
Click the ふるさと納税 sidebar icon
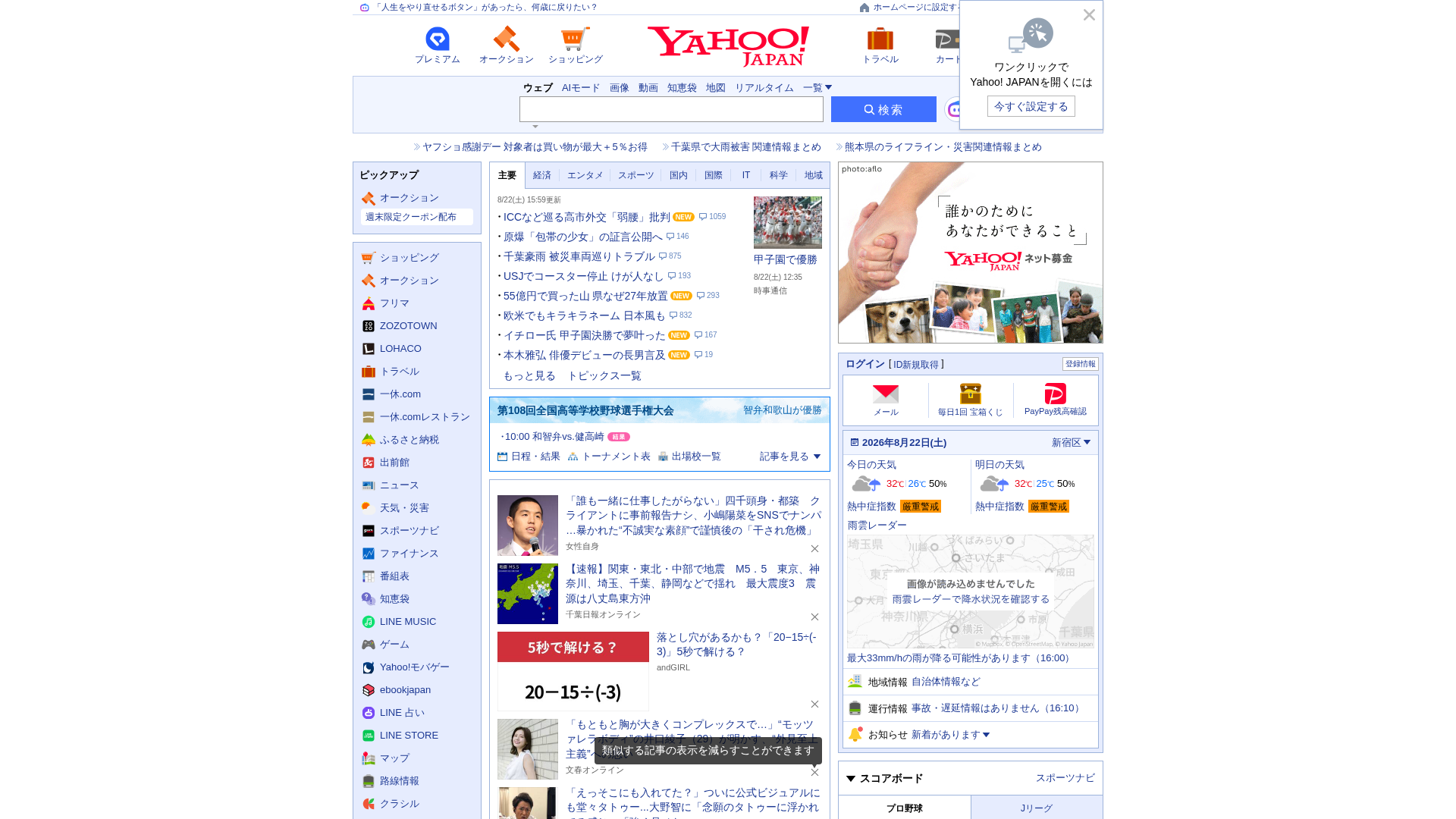tap(369, 440)
